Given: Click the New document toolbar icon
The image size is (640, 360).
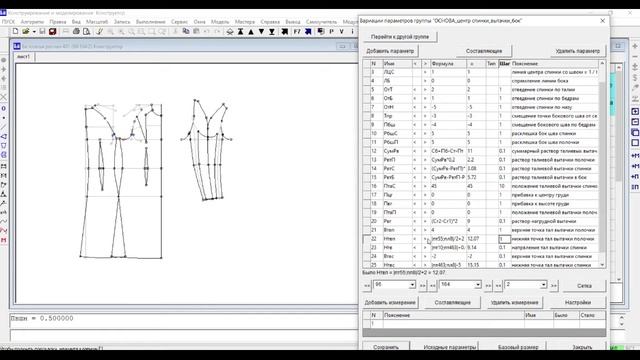Looking at the screenshot, I should pyautogui.click(x=16, y=31).
